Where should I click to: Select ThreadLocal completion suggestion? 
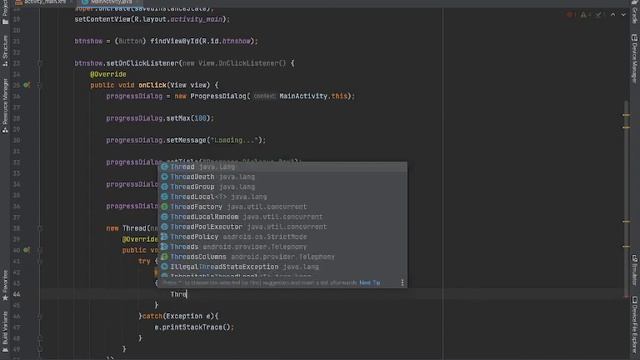pyautogui.click(x=282, y=197)
